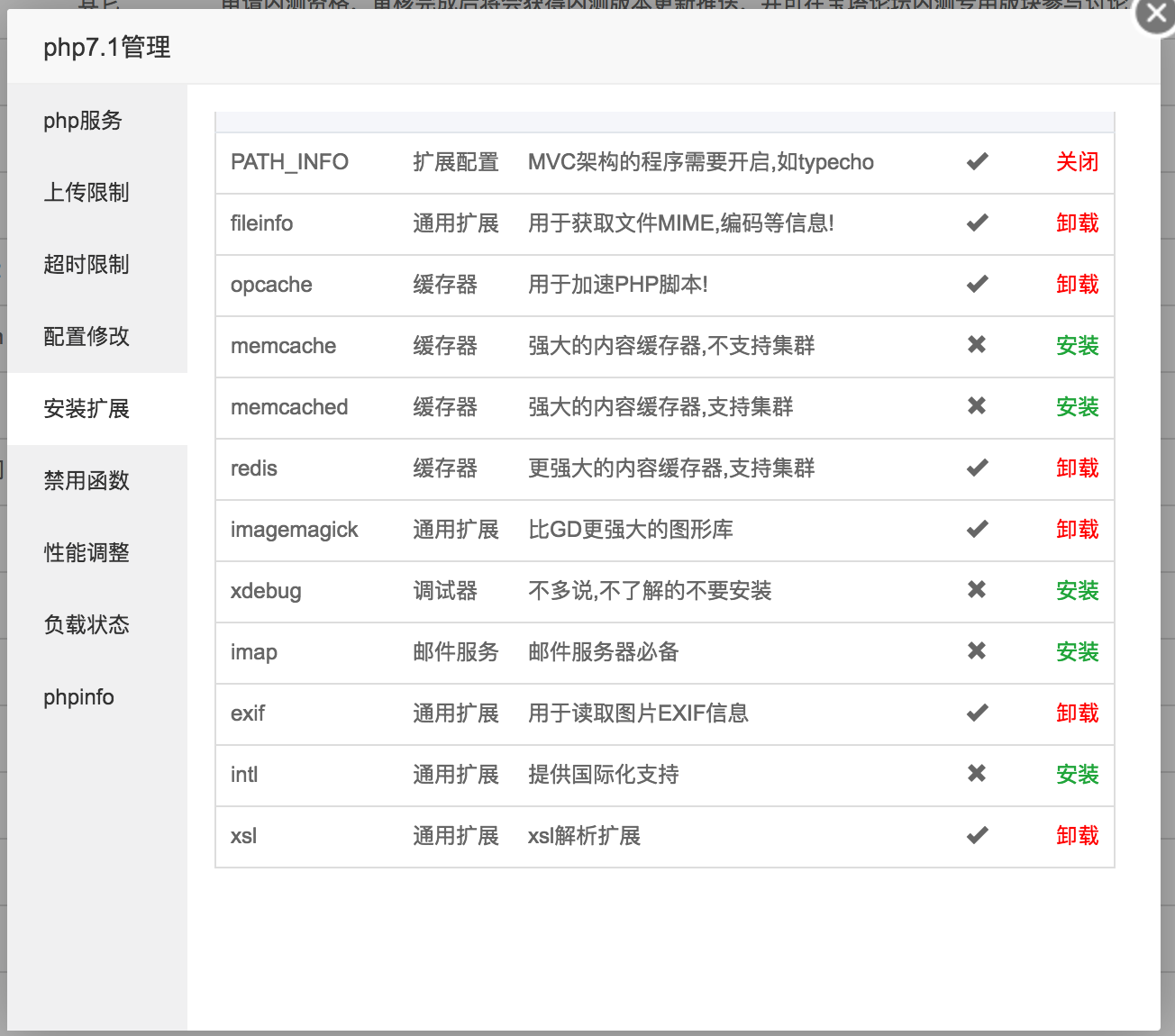Click the exif checkmark status icon

coord(978,713)
